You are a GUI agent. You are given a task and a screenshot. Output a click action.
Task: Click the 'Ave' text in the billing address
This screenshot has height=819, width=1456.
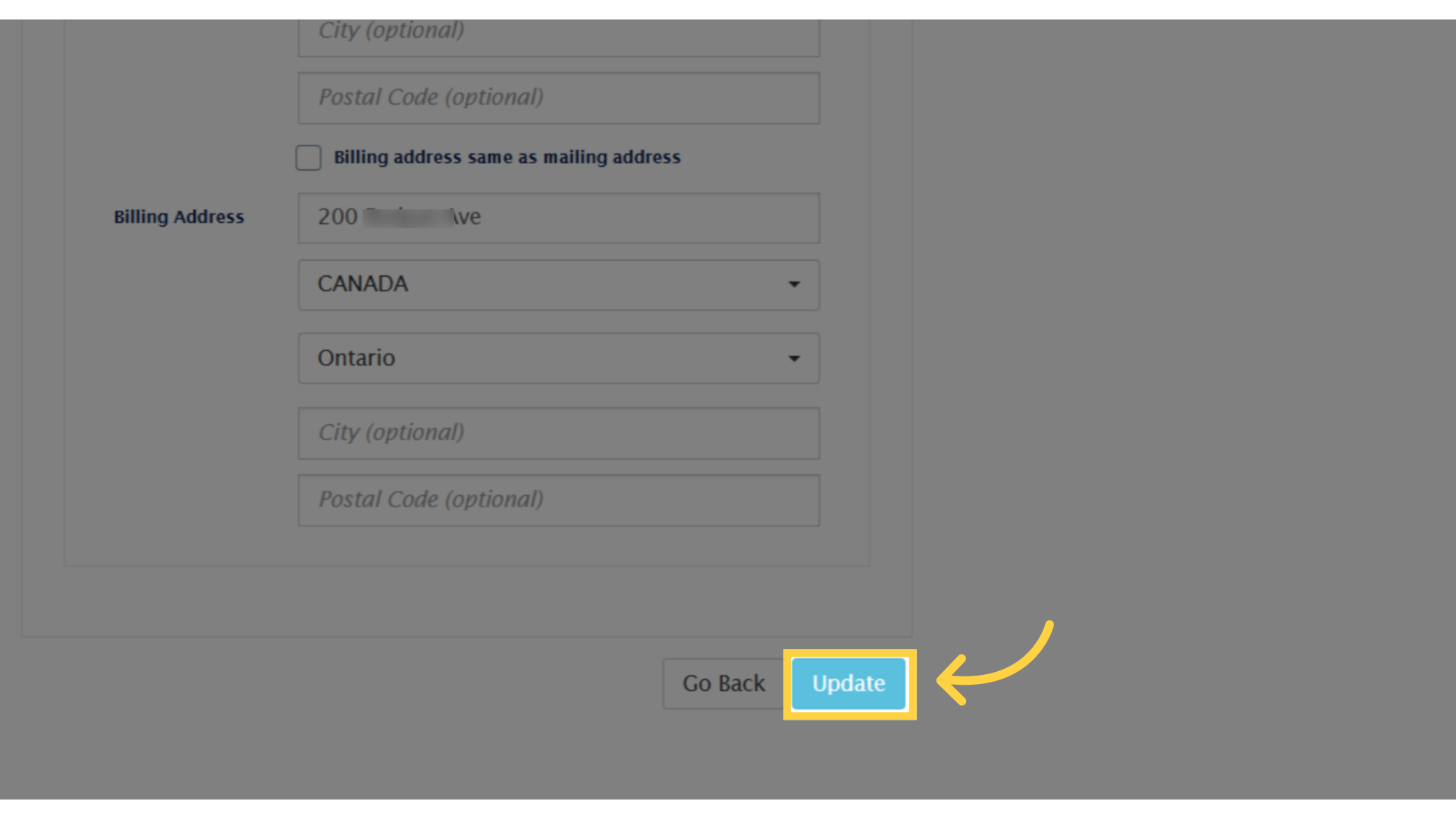tap(467, 217)
